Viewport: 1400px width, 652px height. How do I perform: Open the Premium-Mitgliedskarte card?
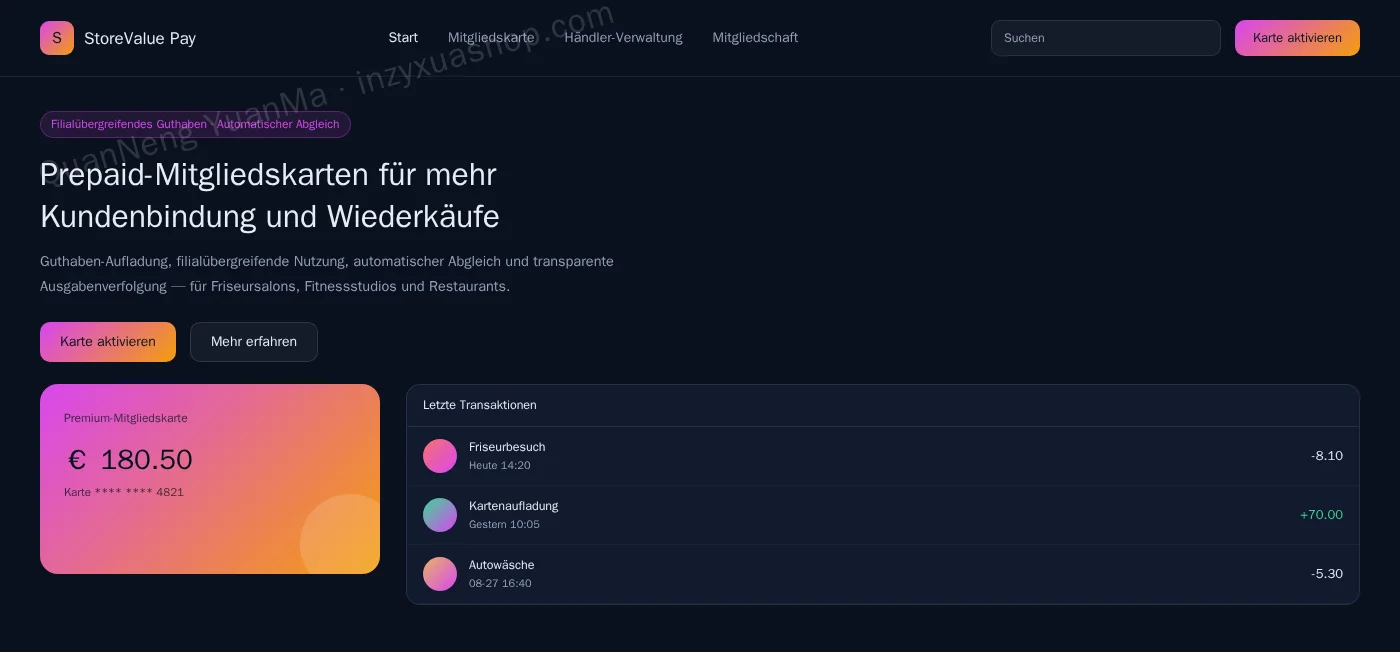pyautogui.click(x=210, y=479)
